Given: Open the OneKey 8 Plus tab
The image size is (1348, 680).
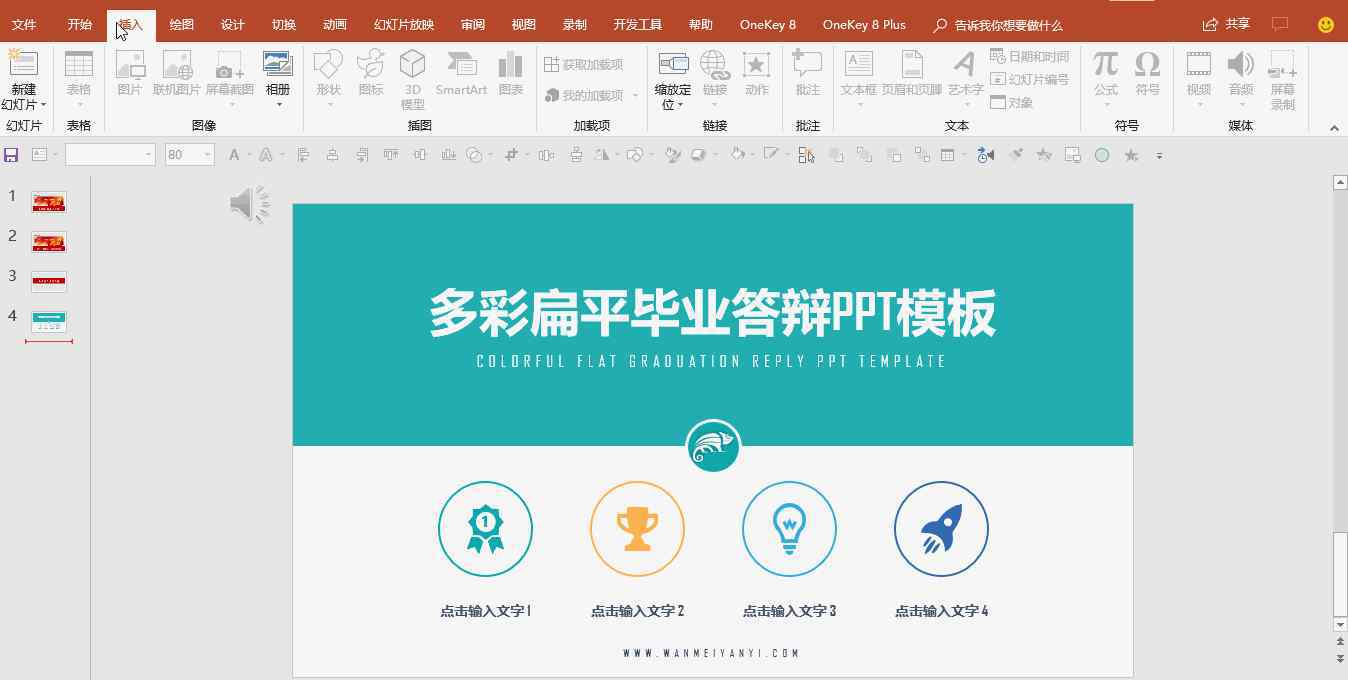Looking at the screenshot, I should point(863,25).
